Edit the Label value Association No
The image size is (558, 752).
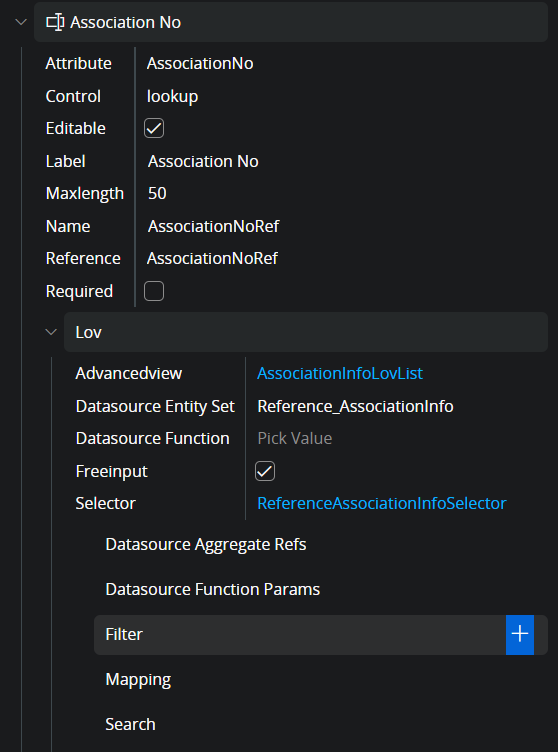point(203,161)
